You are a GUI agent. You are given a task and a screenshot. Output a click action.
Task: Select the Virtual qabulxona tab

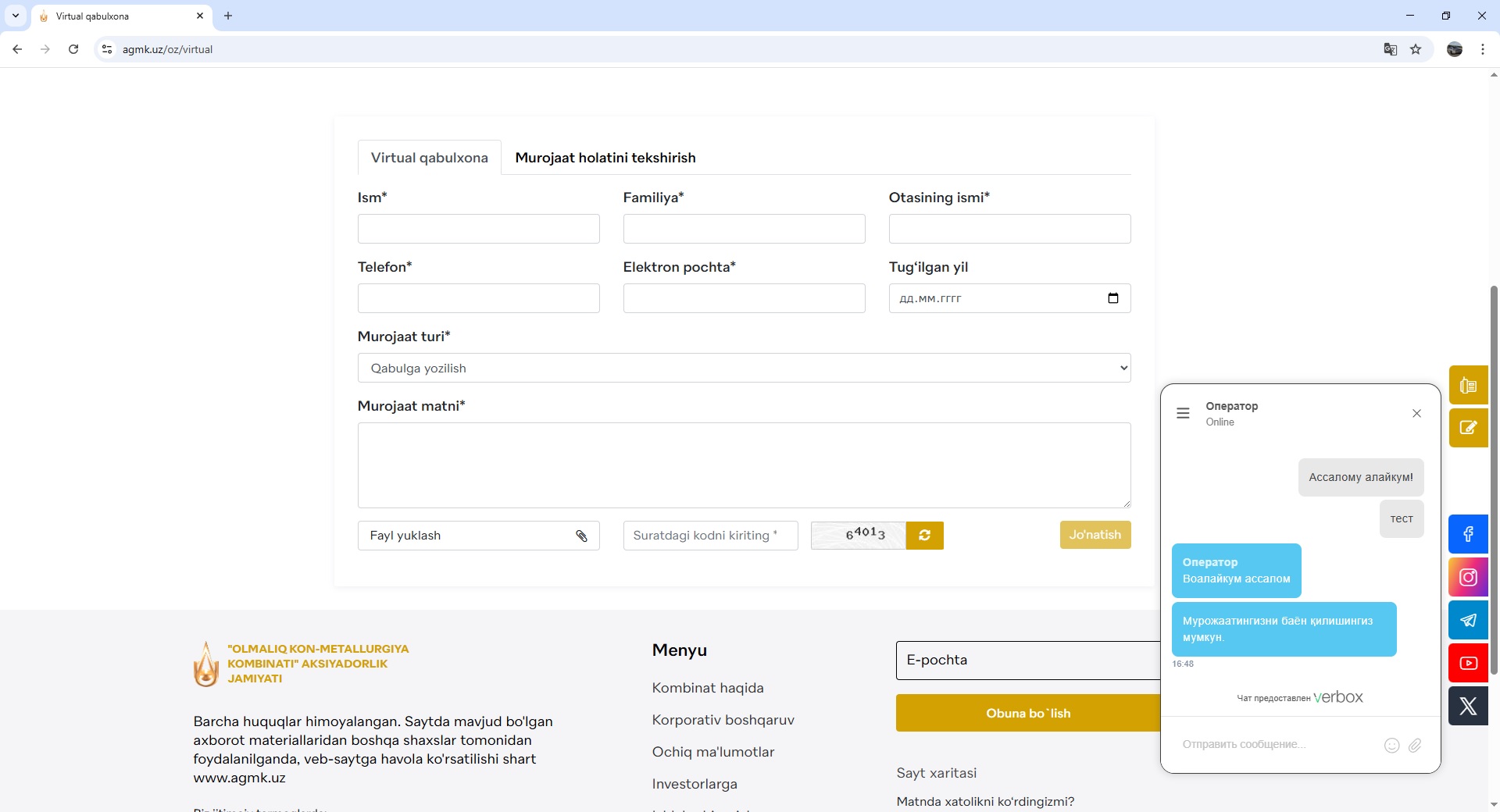[x=429, y=158]
